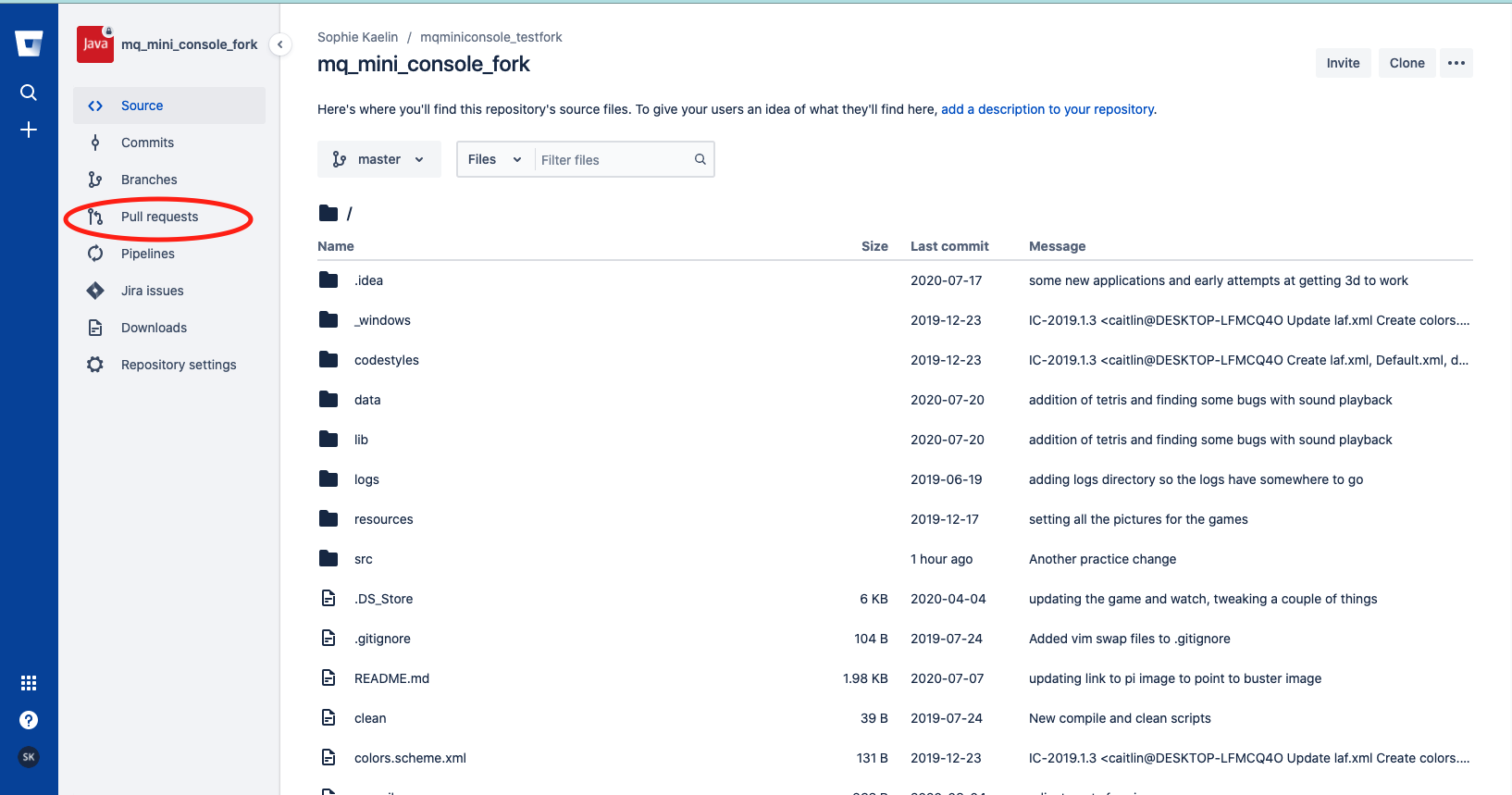This screenshot has width=1512, height=795.
Task: Click the SK user avatar
Action: (29, 757)
